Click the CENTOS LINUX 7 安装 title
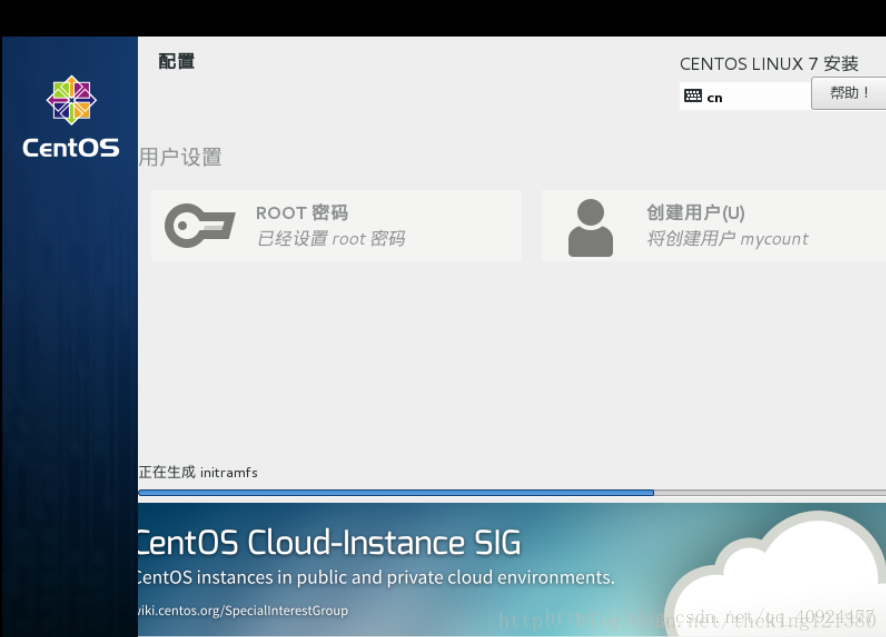The image size is (886, 637). point(769,64)
